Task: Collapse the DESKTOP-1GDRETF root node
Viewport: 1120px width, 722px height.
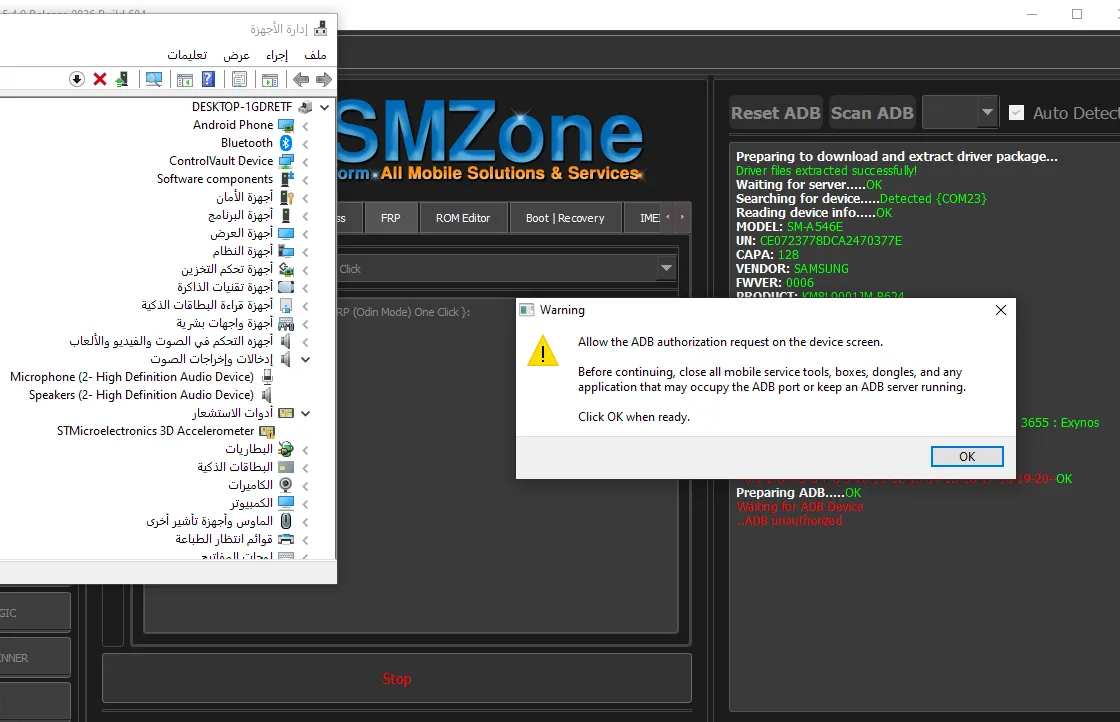Action: tap(325, 107)
